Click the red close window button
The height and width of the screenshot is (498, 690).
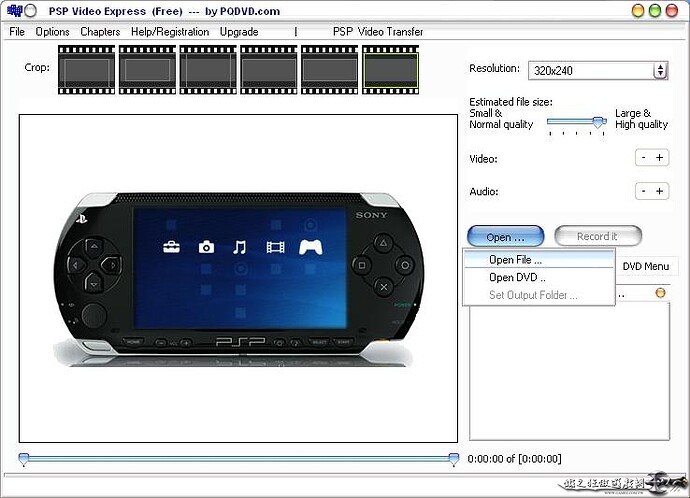coord(672,11)
